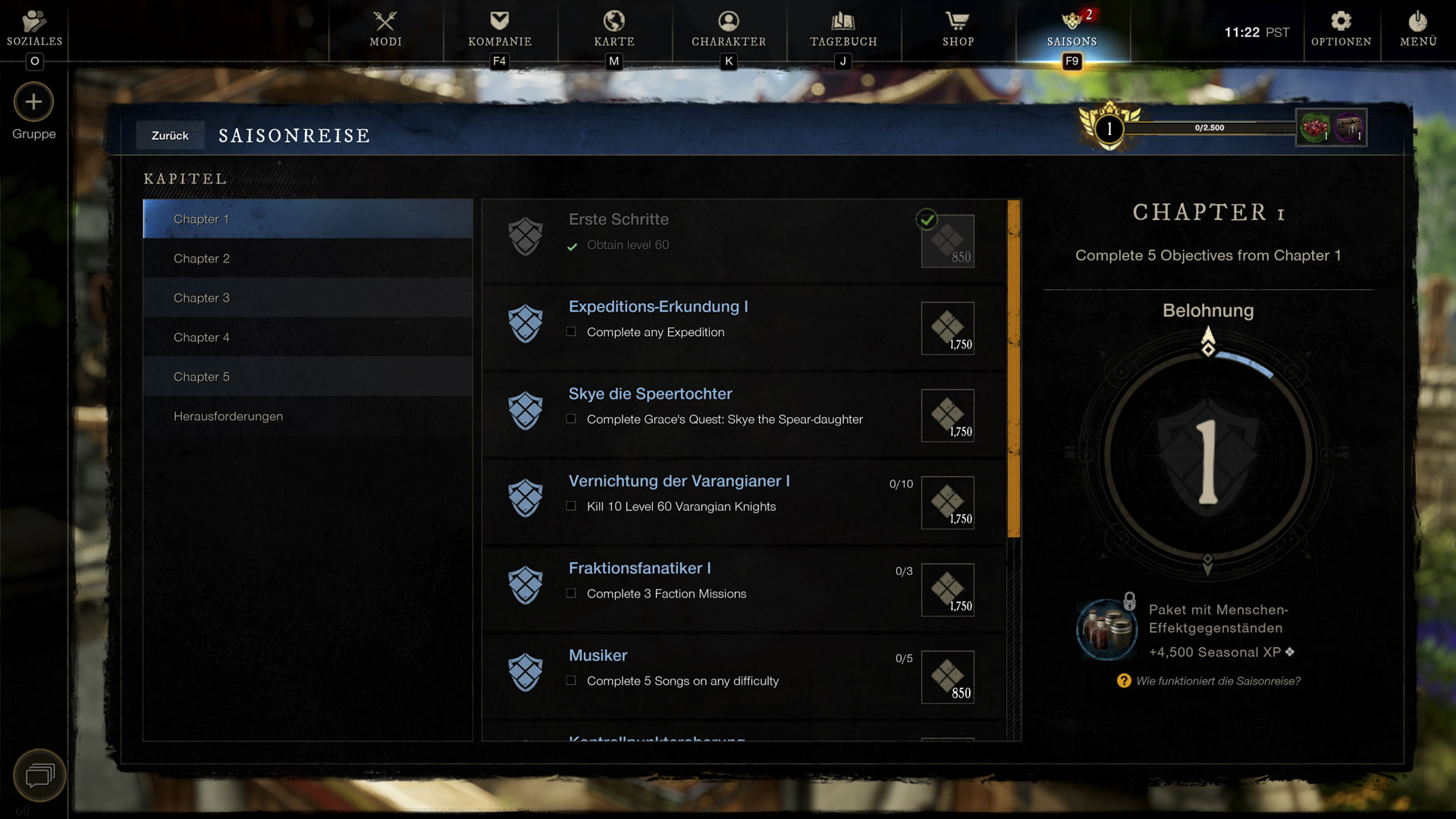Viewport: 1456px width, 819px height.
Task: Tick the Complete any Expedition checkbox
Action: click(x=571, y=331)
